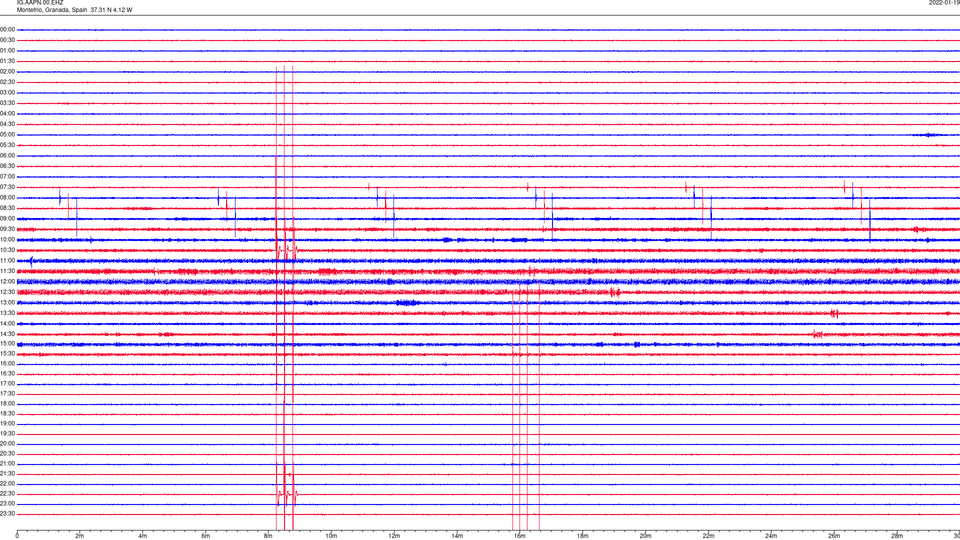Click the 07:00 trace time label
Screen dimensions: 960x540
[x=8, y=176]
